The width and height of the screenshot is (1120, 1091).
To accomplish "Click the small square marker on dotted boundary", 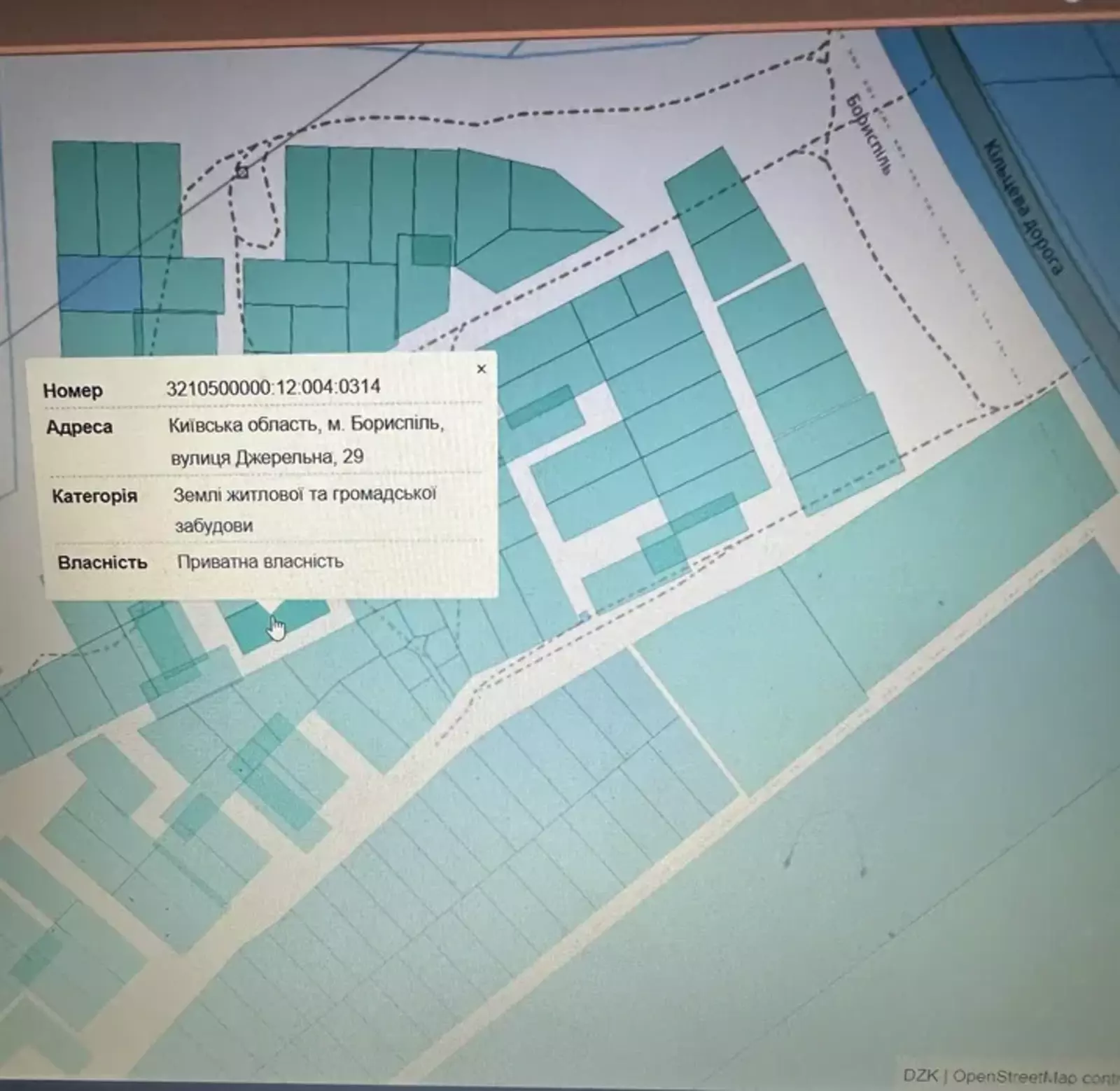I will click(242, 171).
